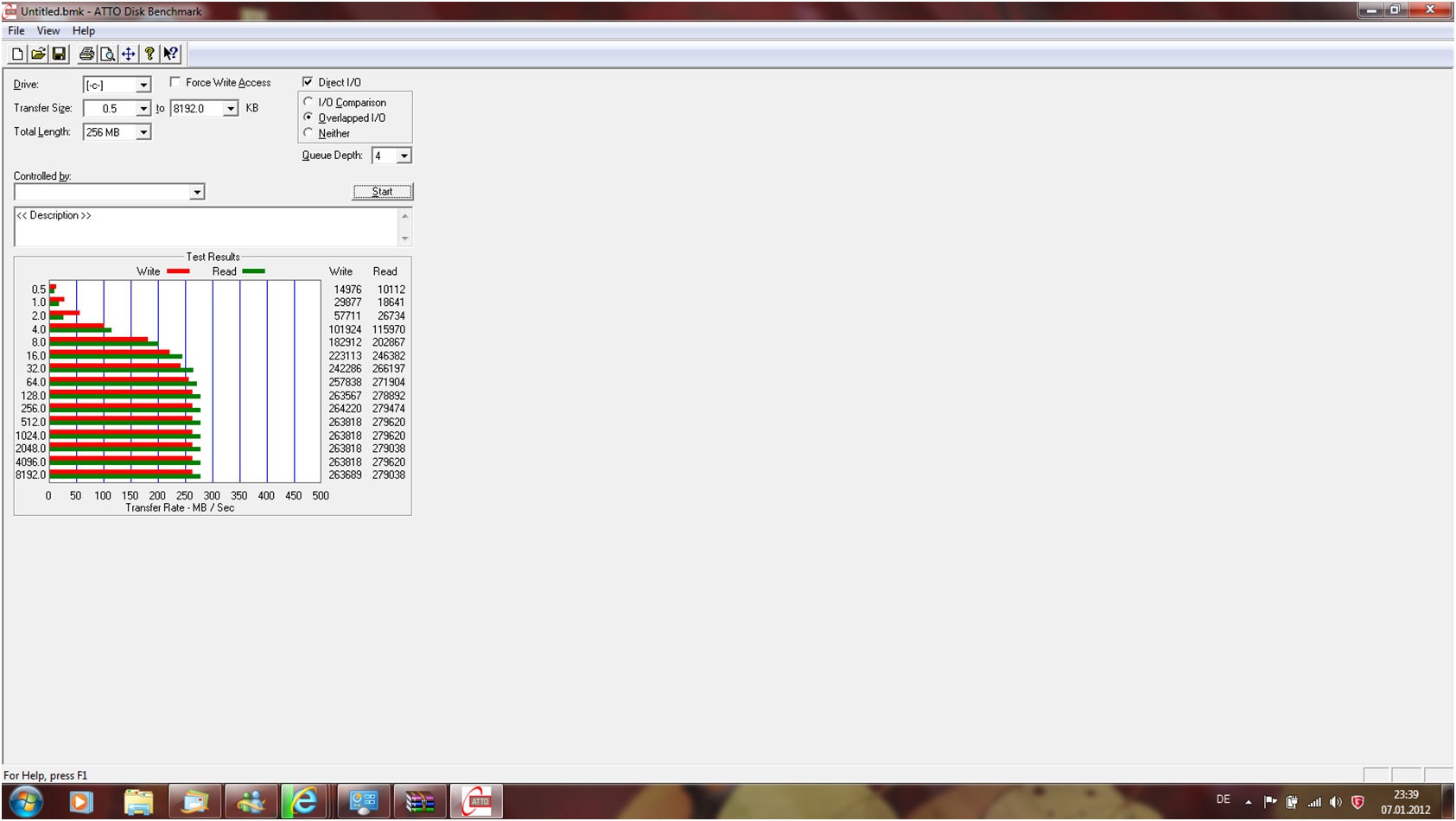Expand the Queue Depth dropdown

[404, 156]
